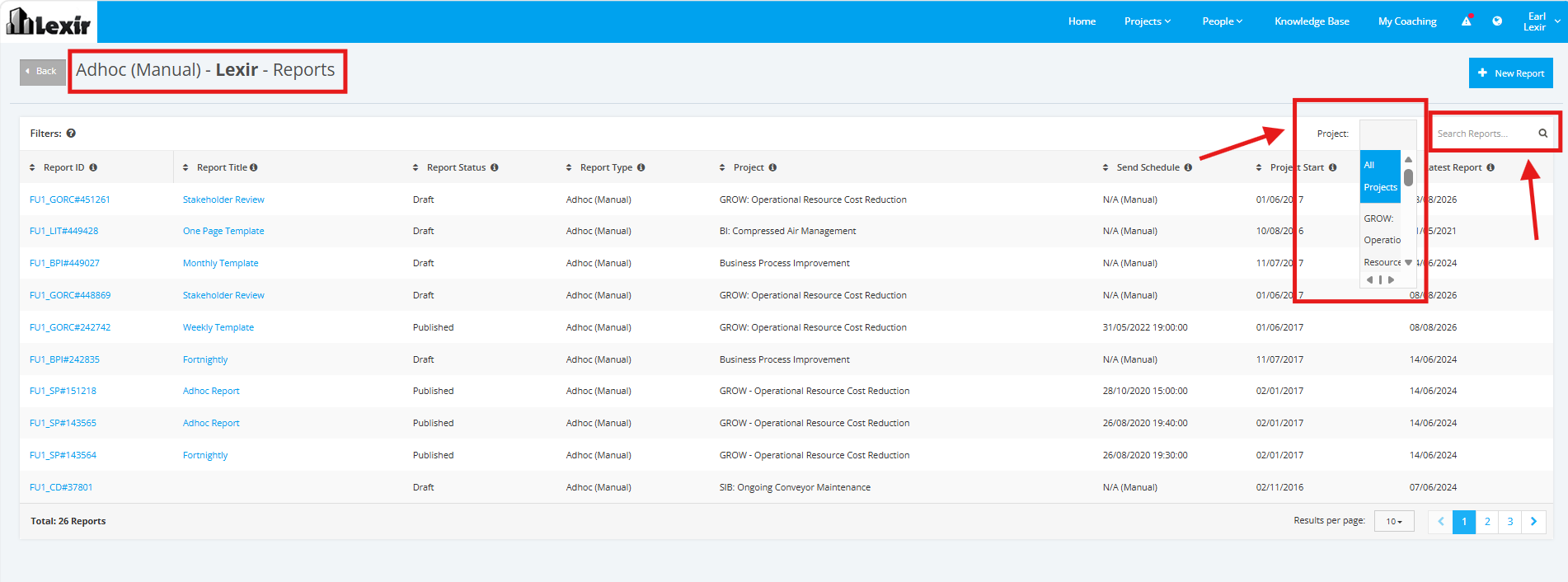Sort table by Report Type arrows
The width and height of the screenshot is (1568, 582).
(x=569, y=167)
